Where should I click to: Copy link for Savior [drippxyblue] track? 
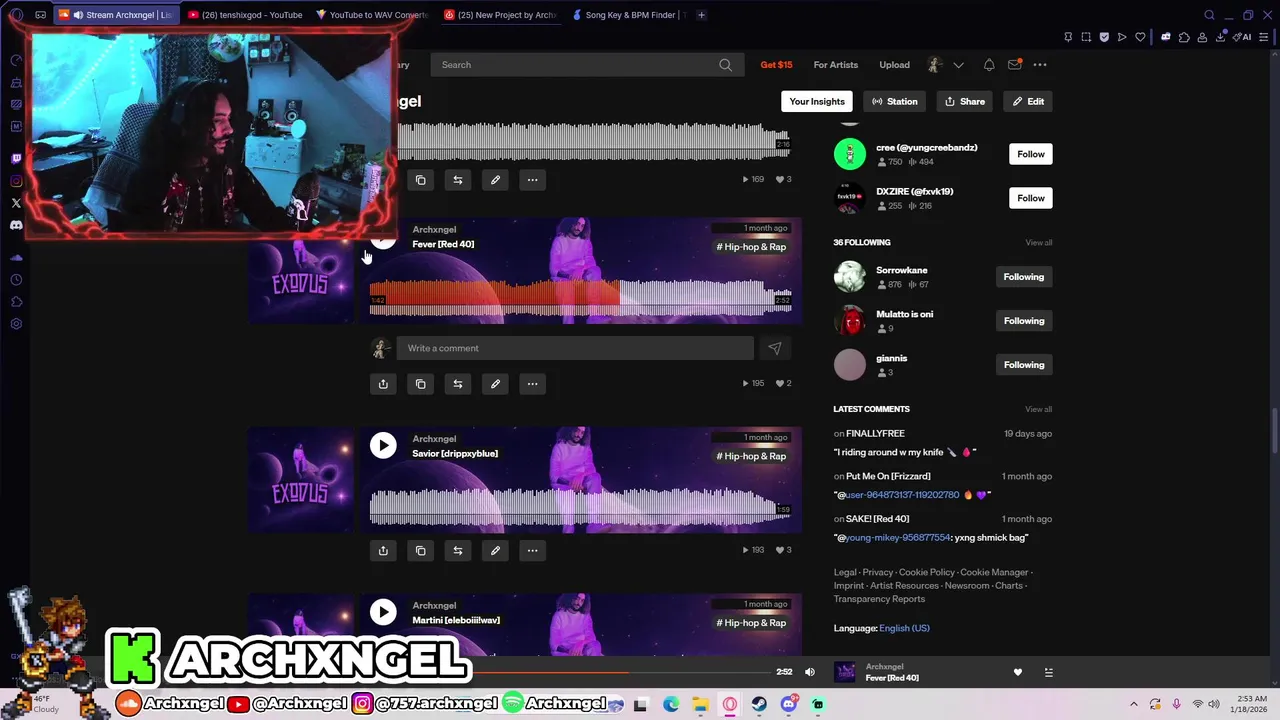coord(421,551)
